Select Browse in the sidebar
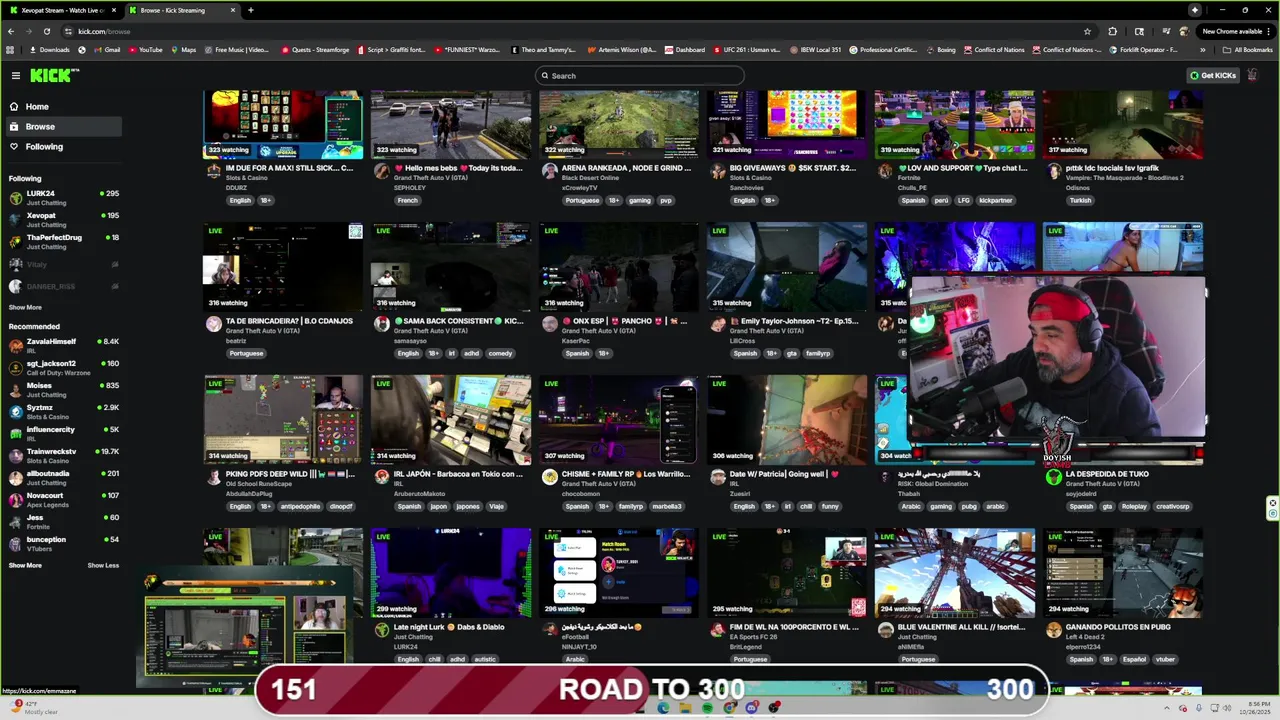Viewport: 1280px width, 720px height. coord(64,126)
